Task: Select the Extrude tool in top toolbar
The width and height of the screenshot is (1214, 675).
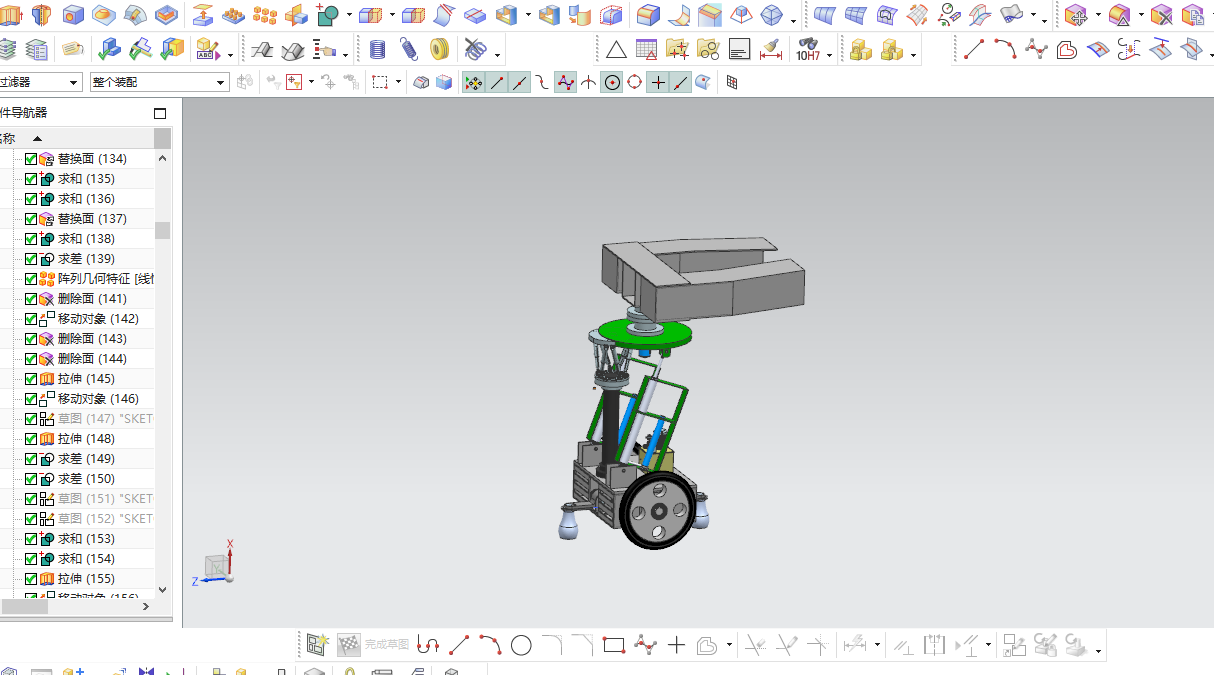Action: click(x=10, y=15)
